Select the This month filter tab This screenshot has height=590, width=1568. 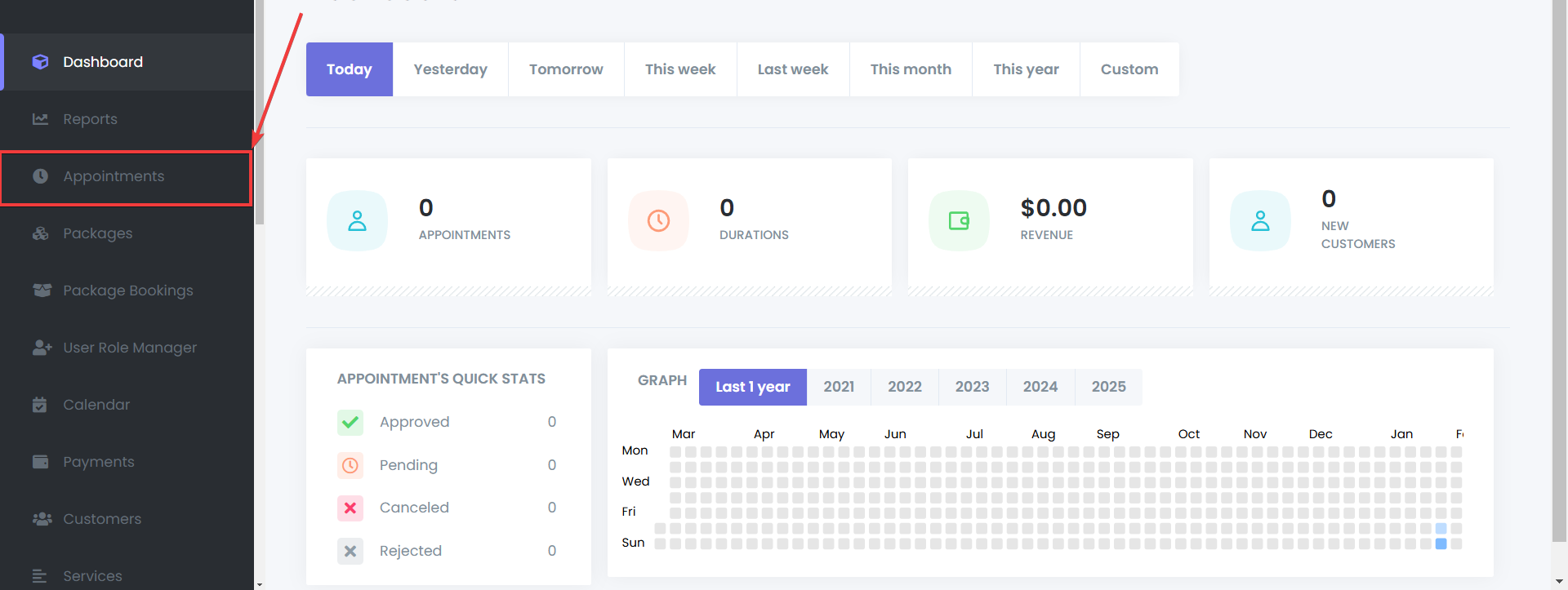click(911, 69)
